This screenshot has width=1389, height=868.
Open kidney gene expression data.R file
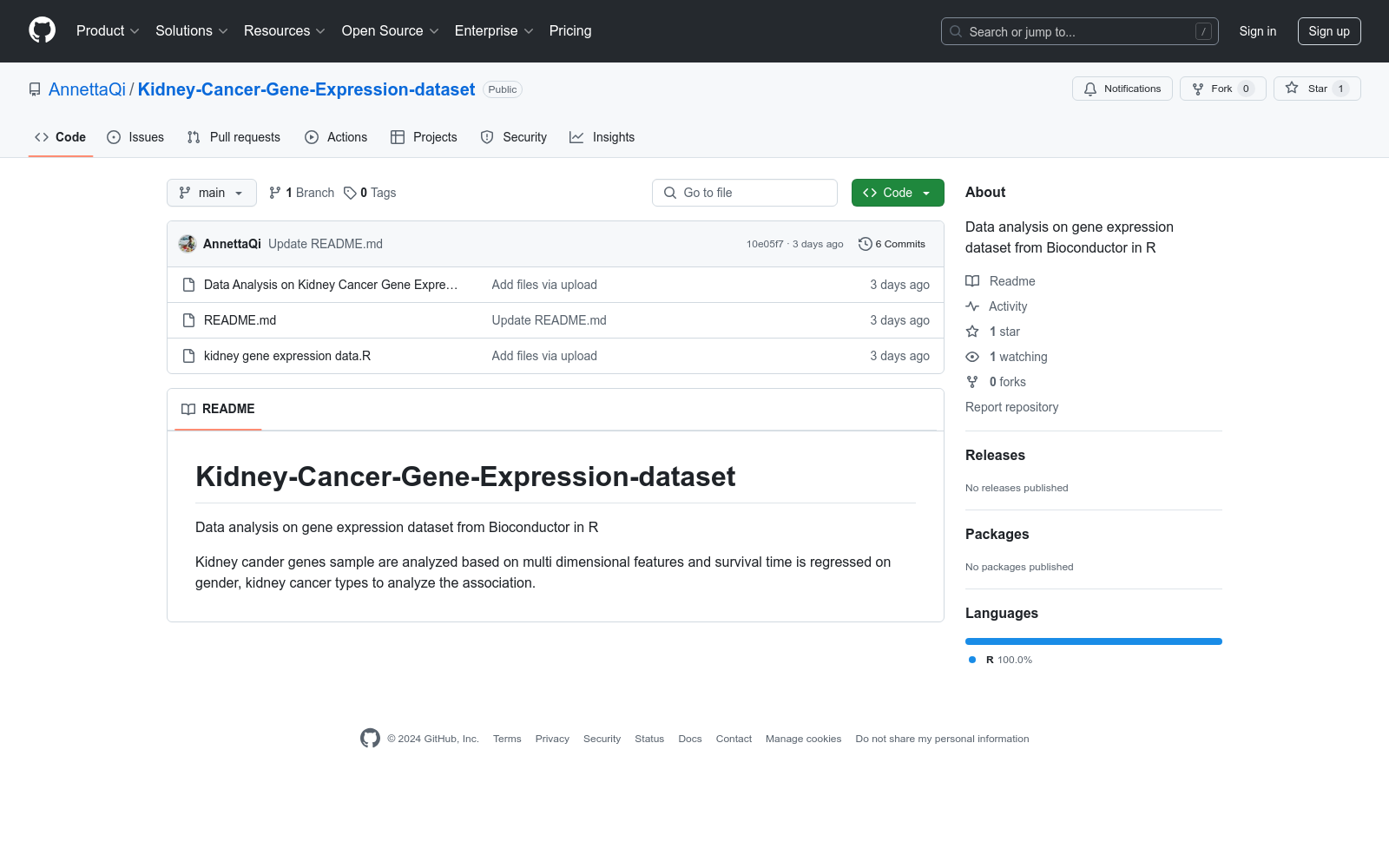287,356
